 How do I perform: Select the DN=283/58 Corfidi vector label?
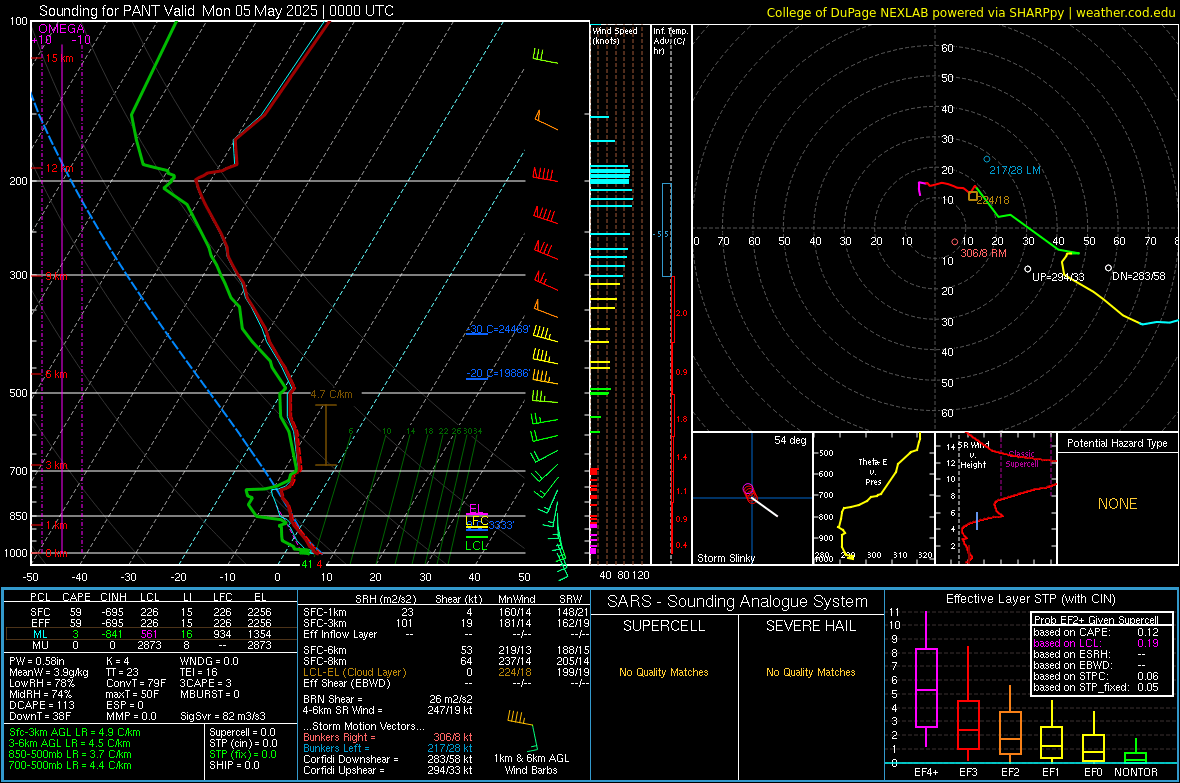point(1138,276)
